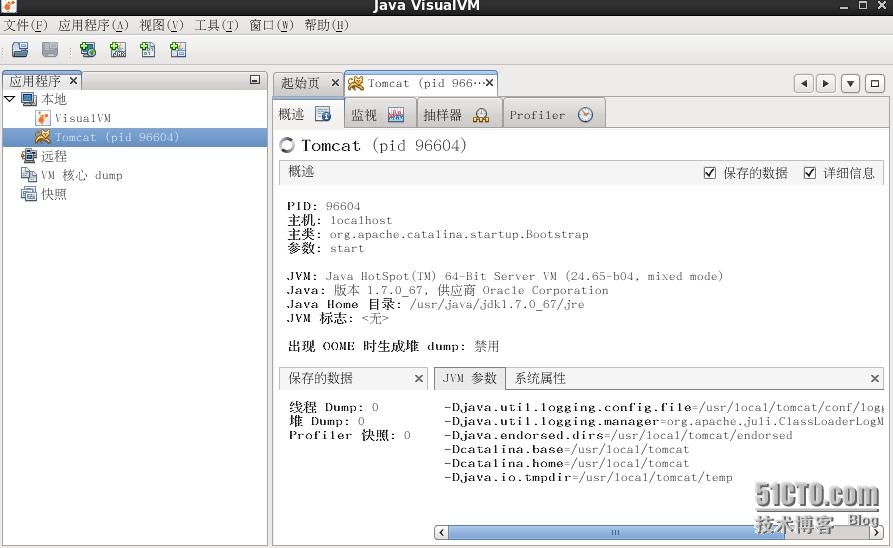This screenshot has width=893, height=548.
Task: Close the 保存的数据 section
Action: point(419,379)
